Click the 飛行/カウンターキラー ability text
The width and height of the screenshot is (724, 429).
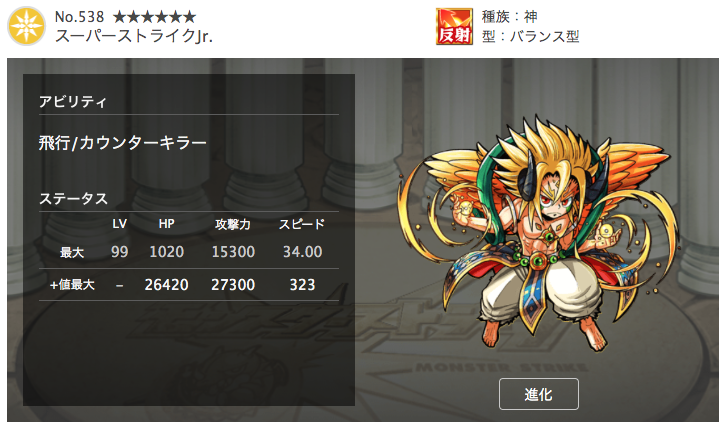(122, 143)
